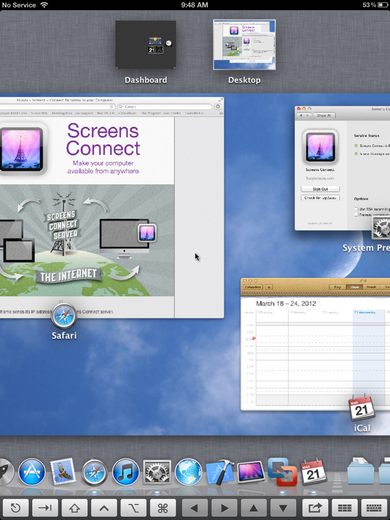
Task: Open the Mail stamp icon in Dock
Action: pyautogui.click(x=63, y=472)
